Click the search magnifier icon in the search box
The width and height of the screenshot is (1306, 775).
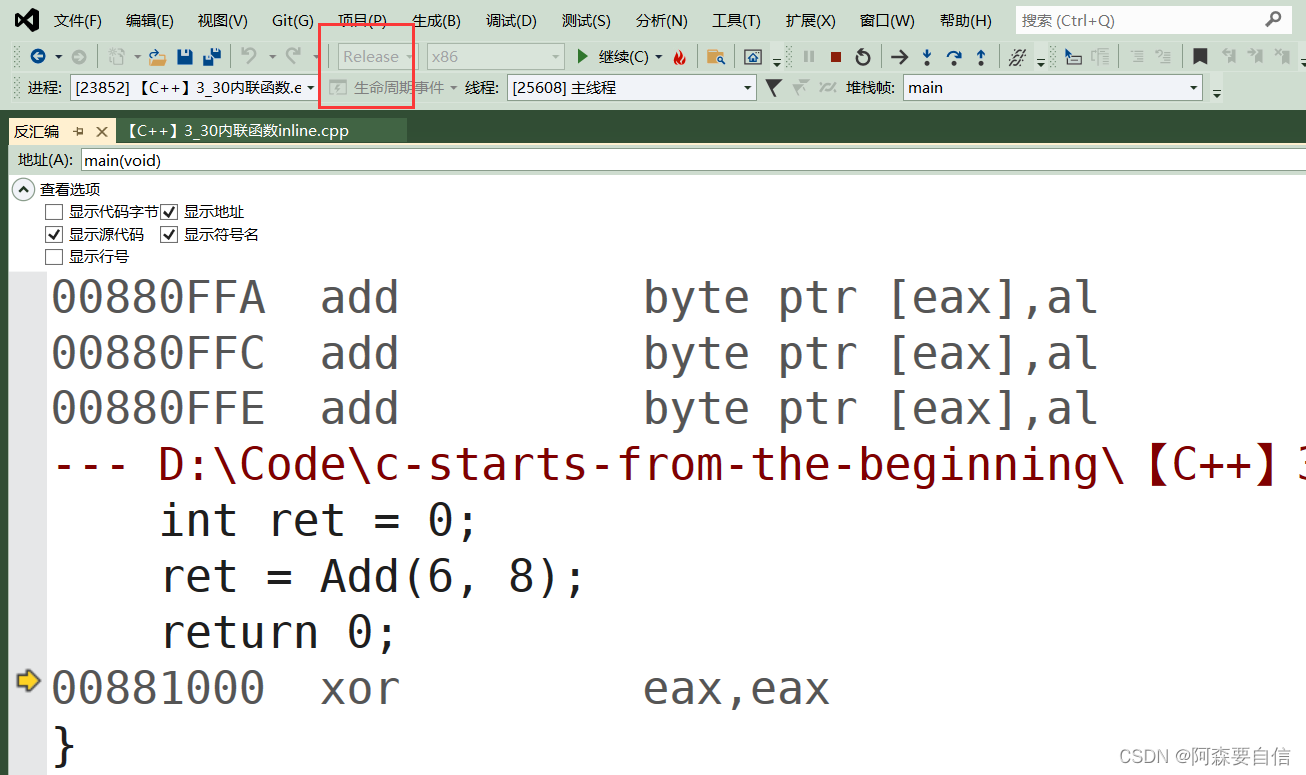coord(1273,19)
